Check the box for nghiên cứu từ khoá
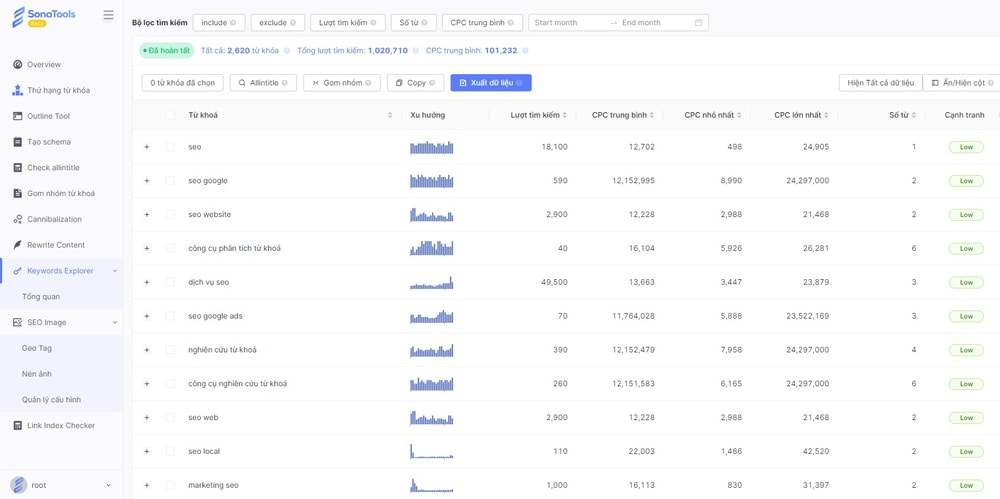The height and width of the screenshot is (499, 1000). (x=170, y=350)
